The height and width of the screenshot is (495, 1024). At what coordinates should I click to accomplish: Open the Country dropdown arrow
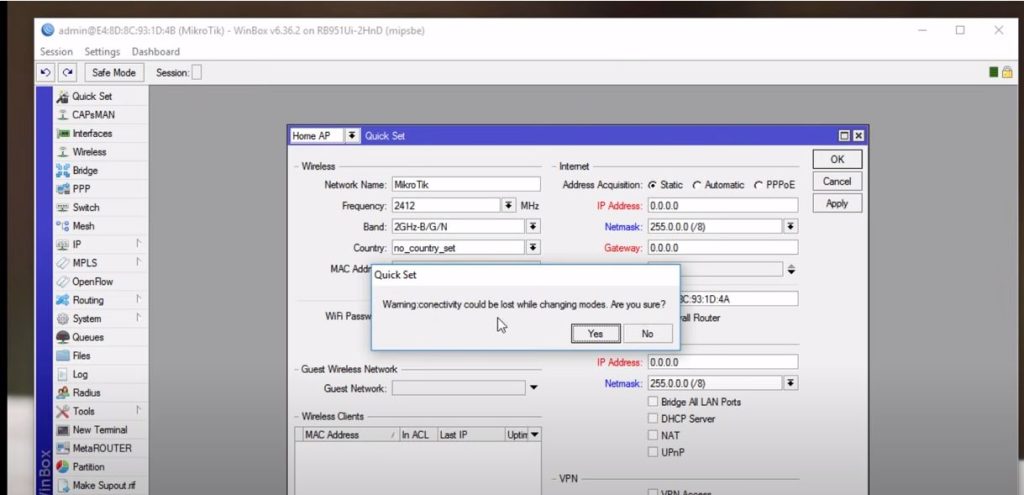533,248
